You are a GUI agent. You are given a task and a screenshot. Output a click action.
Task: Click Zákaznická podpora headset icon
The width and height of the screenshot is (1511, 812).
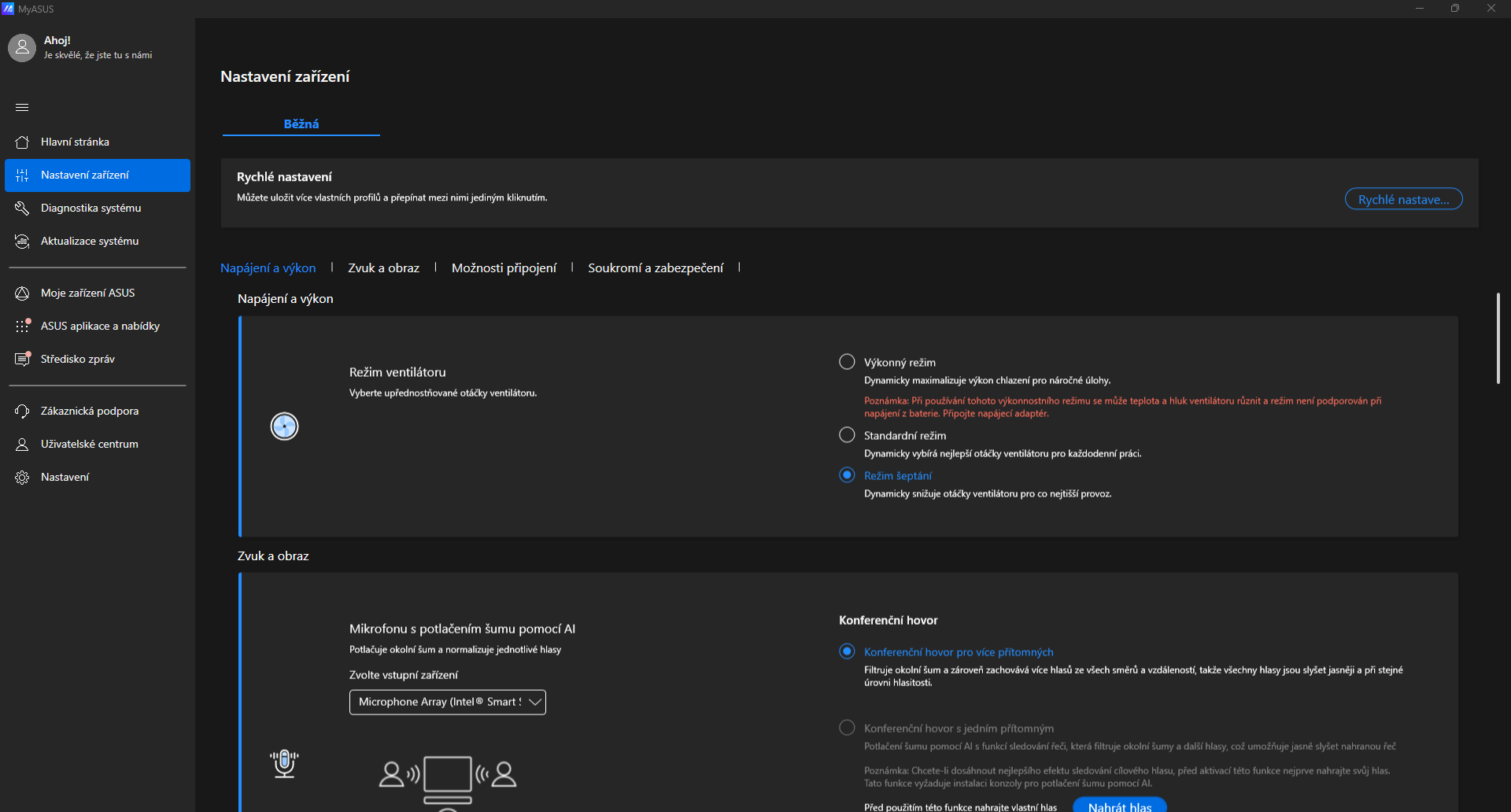pyautogui.click(x=22, y=412)
